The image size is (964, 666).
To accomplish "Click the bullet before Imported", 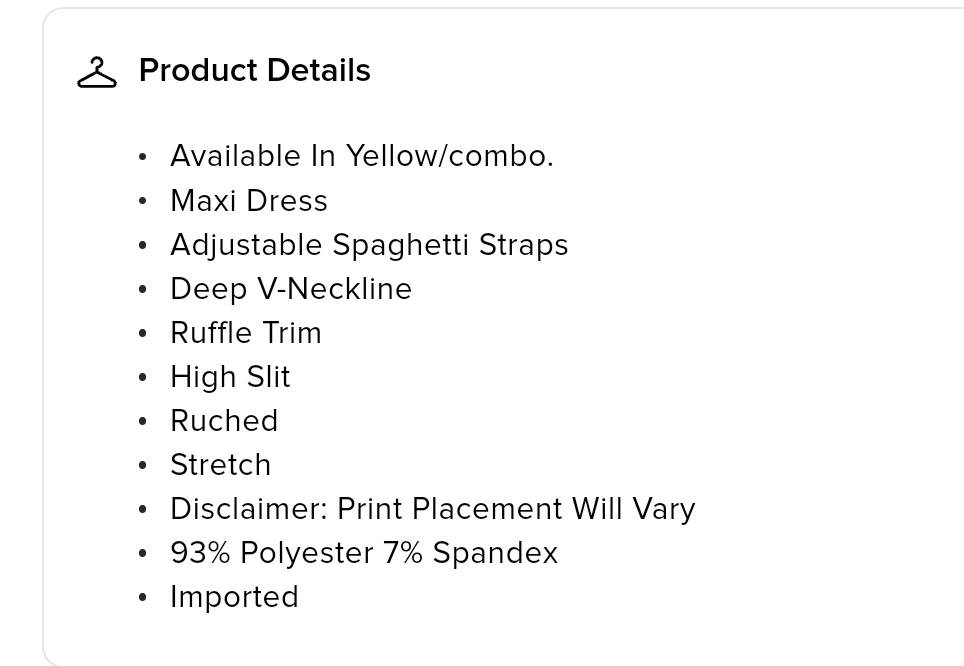I will coord(143,597).
